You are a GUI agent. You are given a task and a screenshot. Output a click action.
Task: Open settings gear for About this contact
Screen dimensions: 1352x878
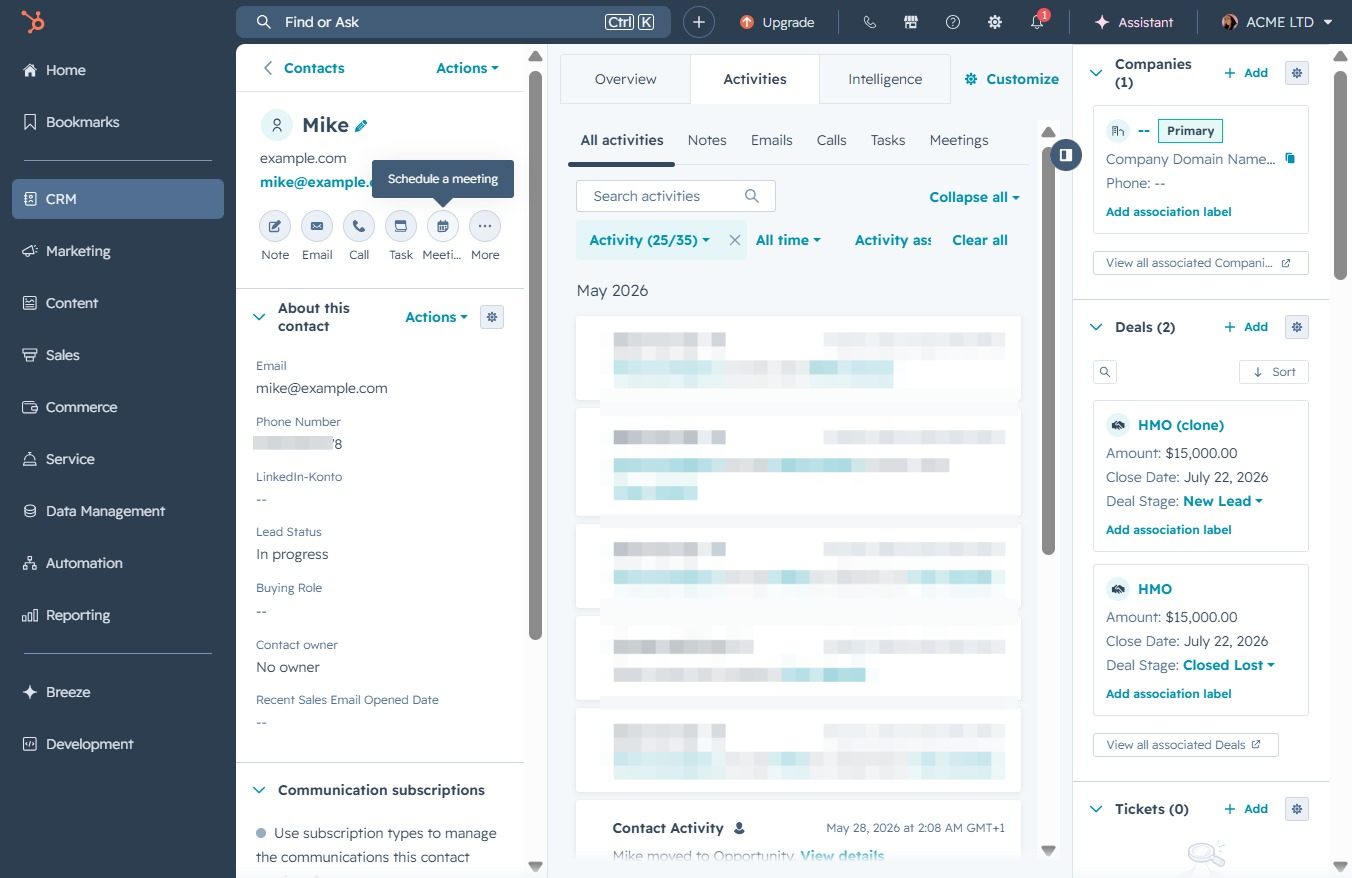491,317
